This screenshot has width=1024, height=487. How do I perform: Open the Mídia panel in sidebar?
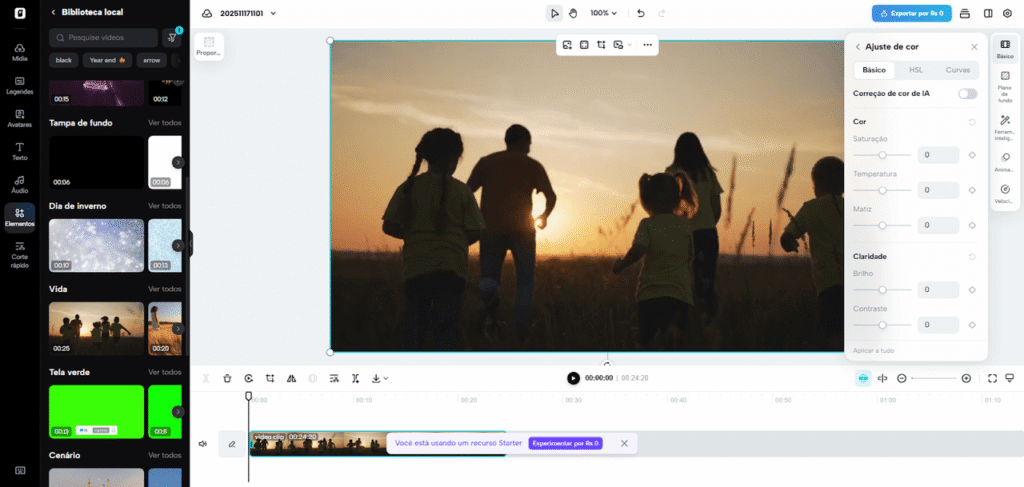coord(20,52)
